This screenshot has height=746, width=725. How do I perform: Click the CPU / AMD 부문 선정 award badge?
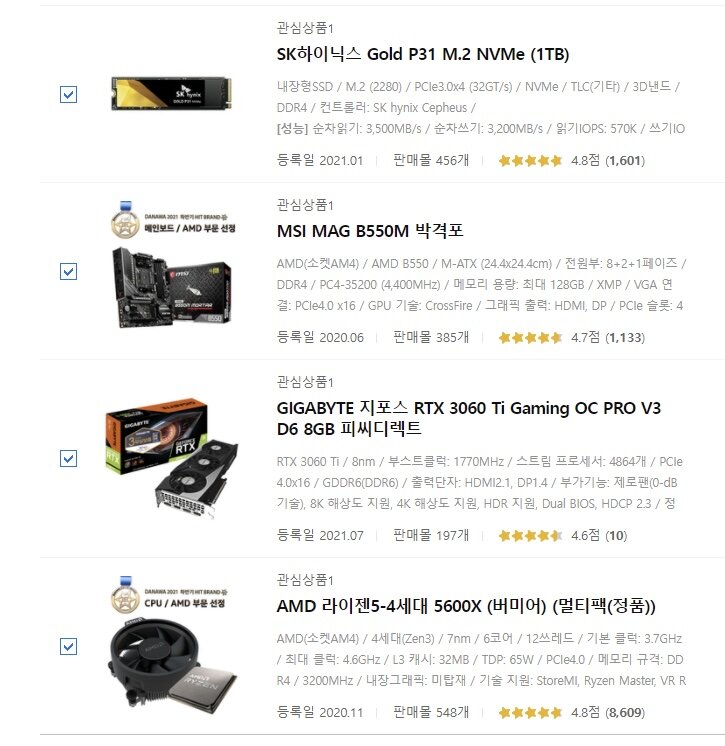[169, 599]
